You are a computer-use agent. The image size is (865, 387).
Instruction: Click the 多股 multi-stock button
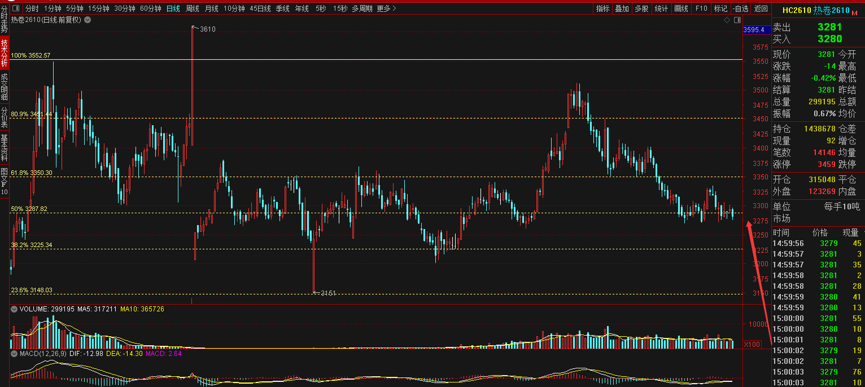(x=641, y=8)
